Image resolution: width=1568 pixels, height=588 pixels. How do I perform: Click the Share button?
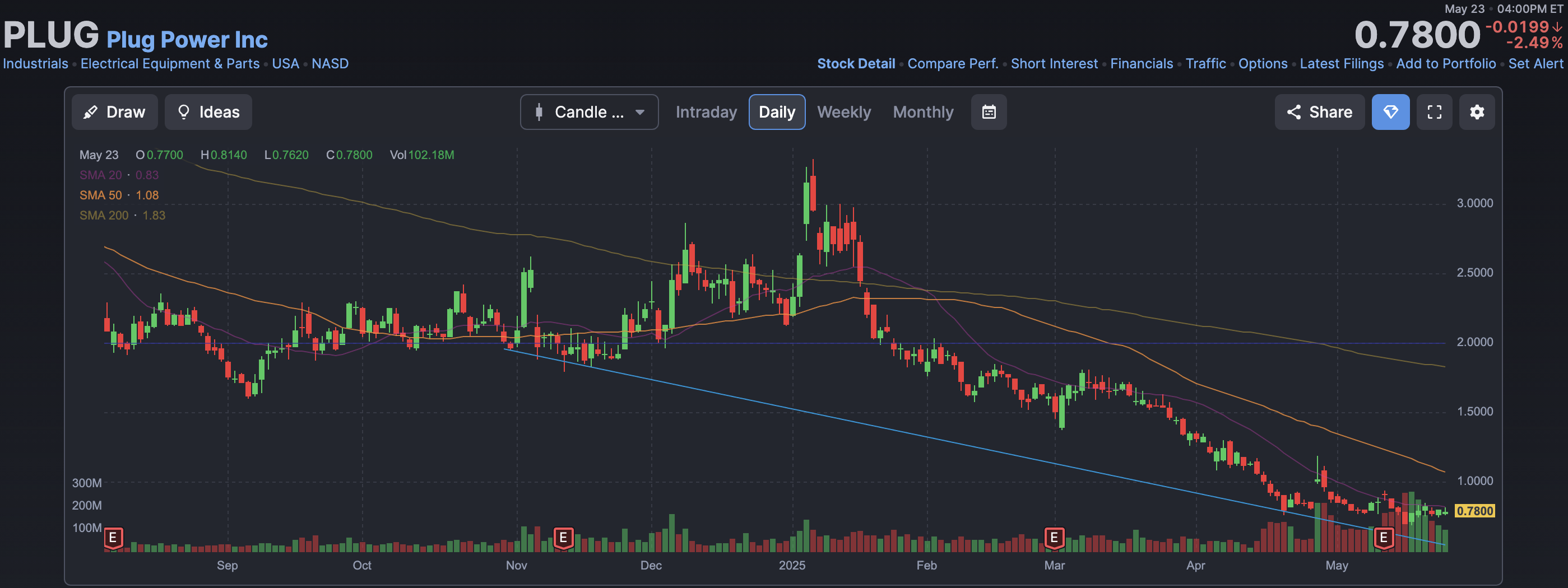[x=1319, y=112]
